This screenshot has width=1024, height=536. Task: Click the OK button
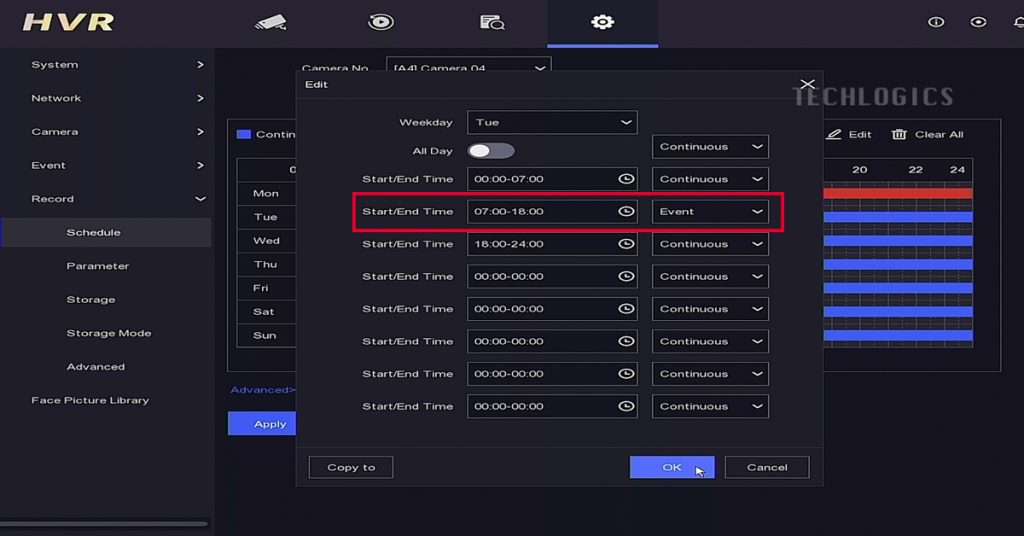pos(672,467)
